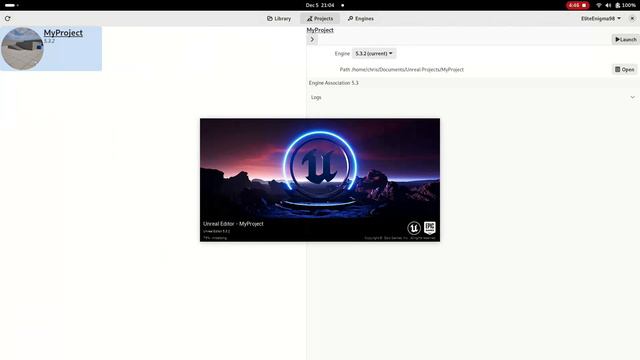This screenshot has width=640, height=360.
Task: Click the volume status icon
Action: pyautogui.click(x=608, y=5)
